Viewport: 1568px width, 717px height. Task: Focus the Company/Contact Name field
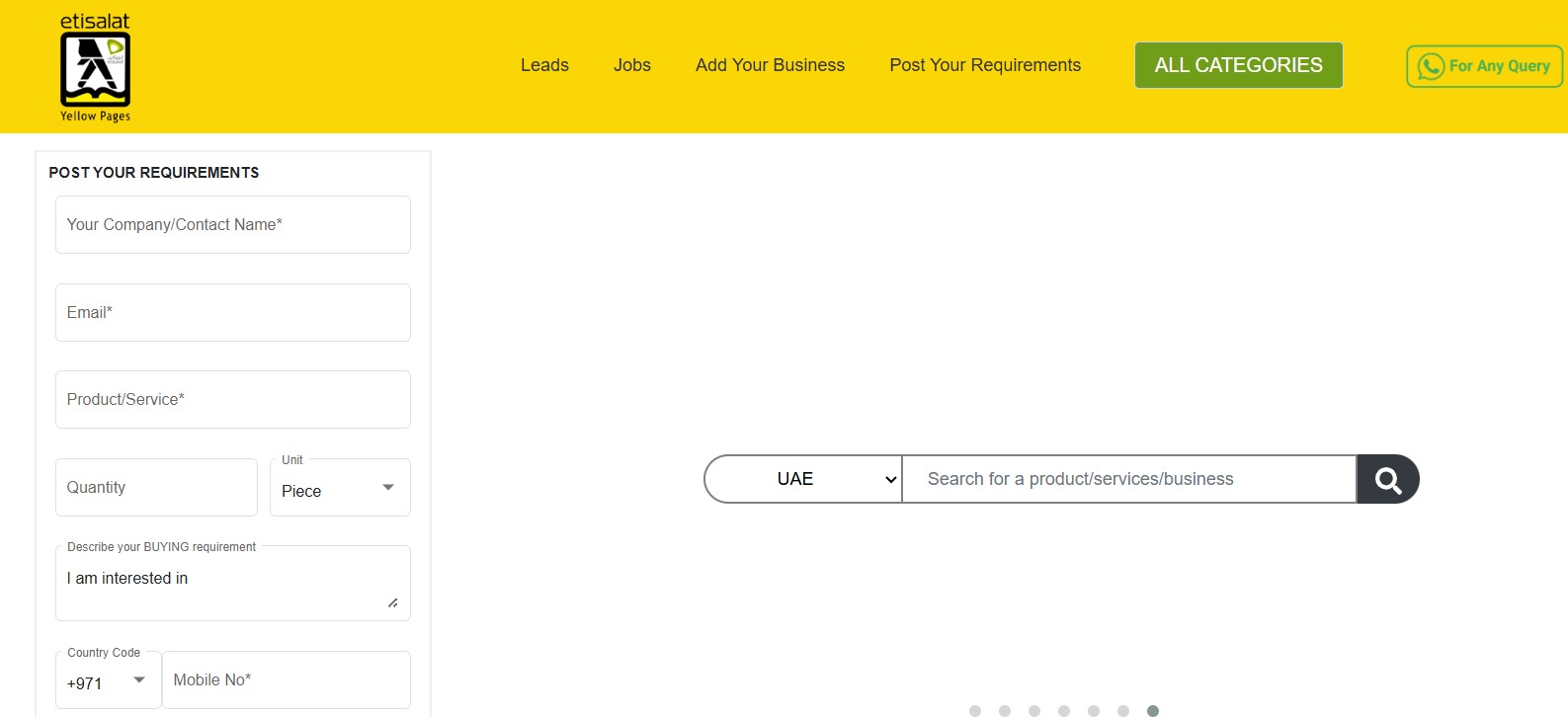[233, 225]
